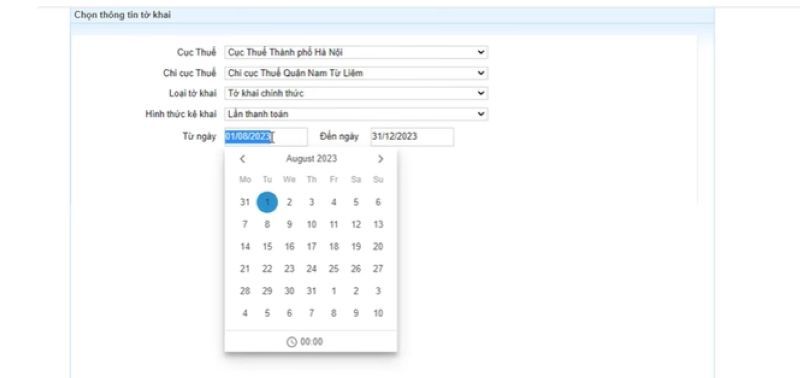
Task: Pick day 30 in the calendar
Action: click(x=289, y=291)
